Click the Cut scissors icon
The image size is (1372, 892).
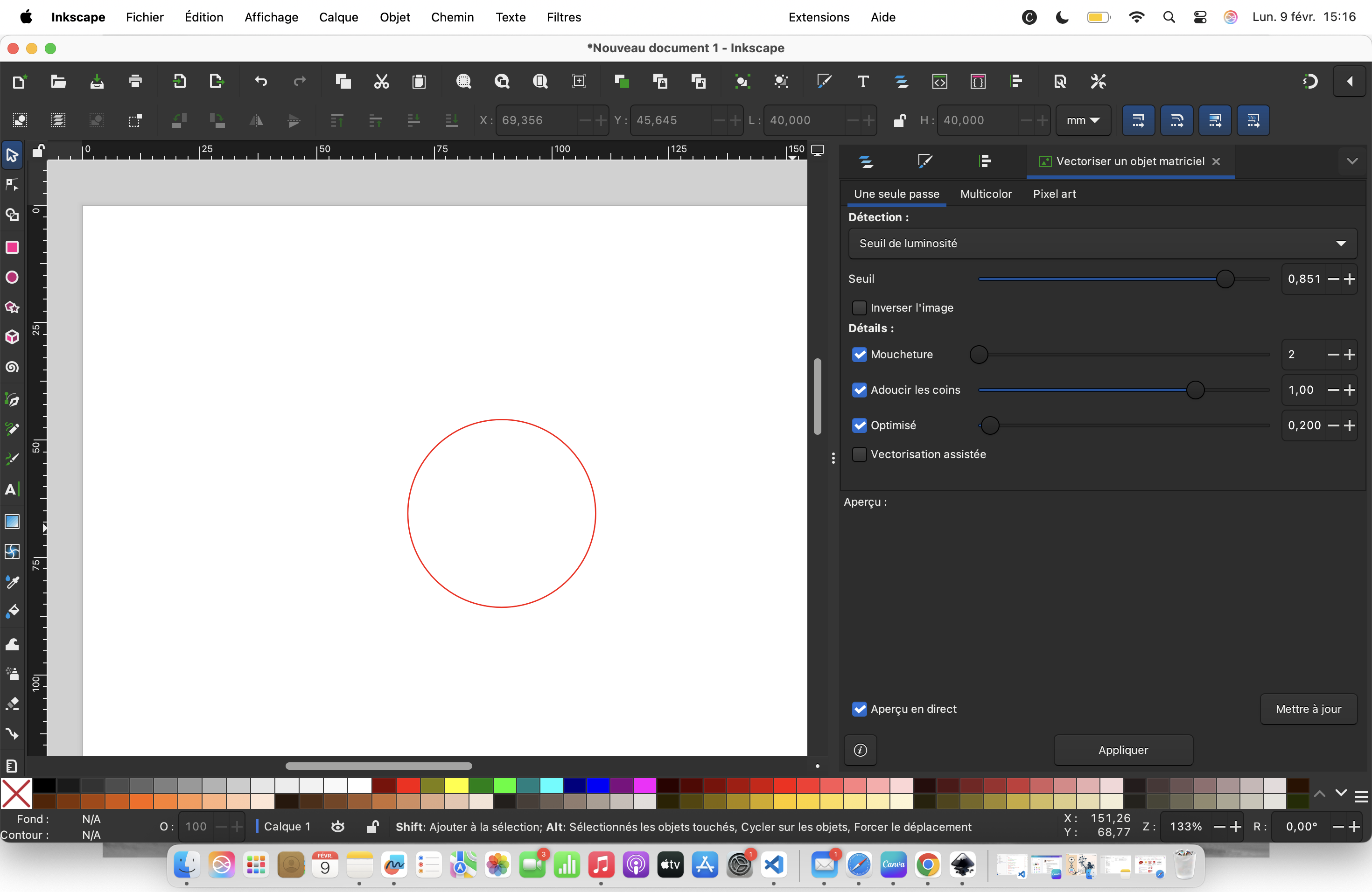381,81
